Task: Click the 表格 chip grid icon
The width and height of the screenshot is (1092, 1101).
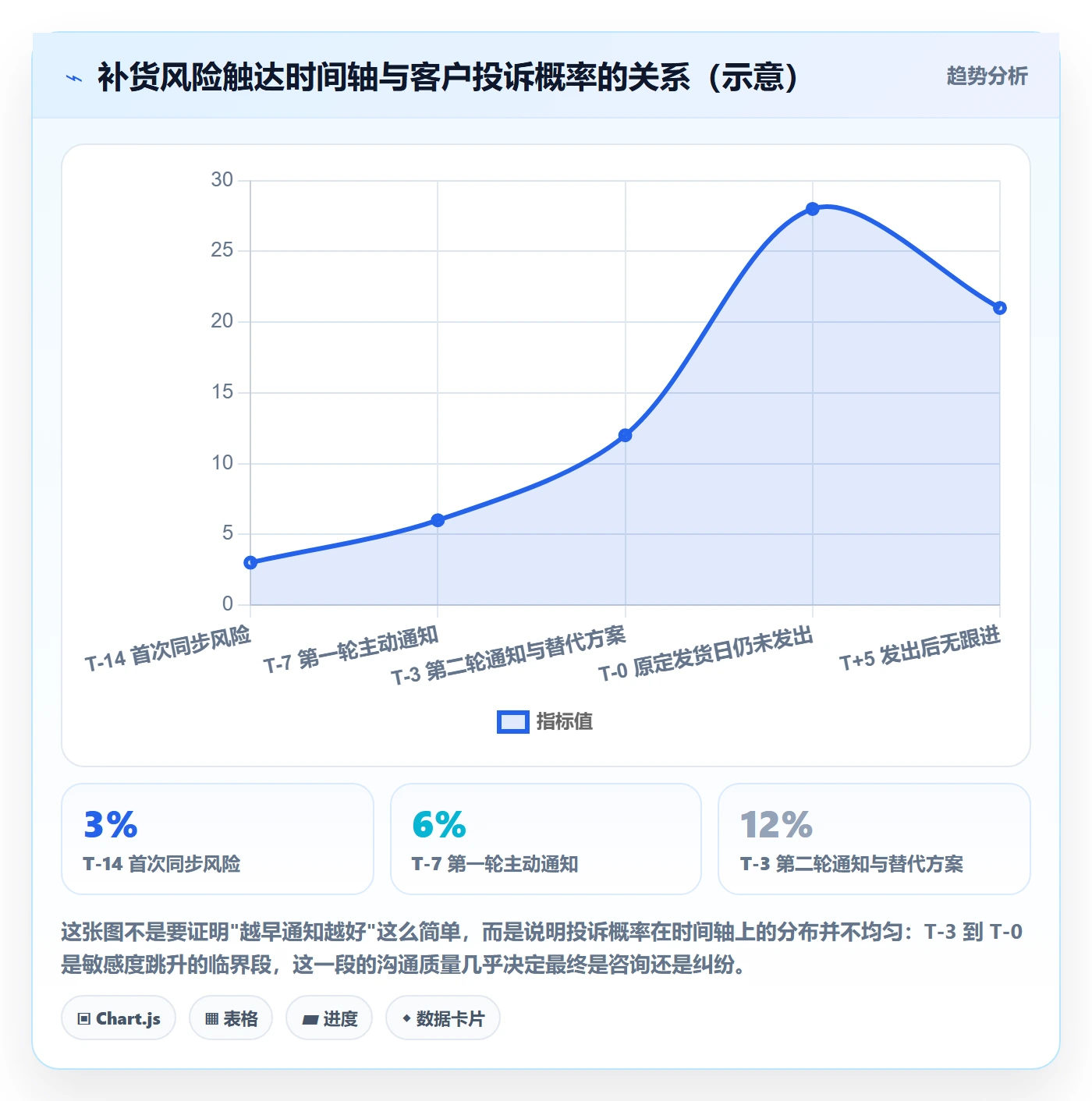Action: point(211,1019)
